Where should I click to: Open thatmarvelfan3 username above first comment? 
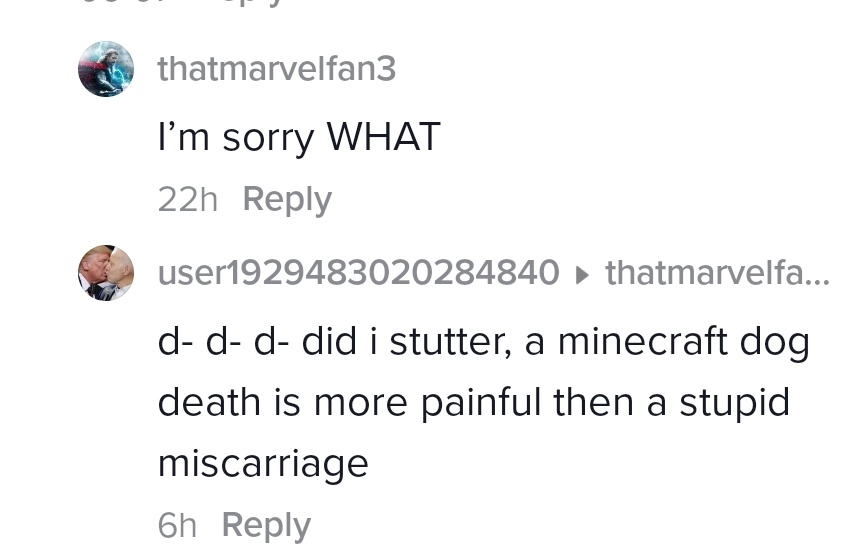coord(276,69)
